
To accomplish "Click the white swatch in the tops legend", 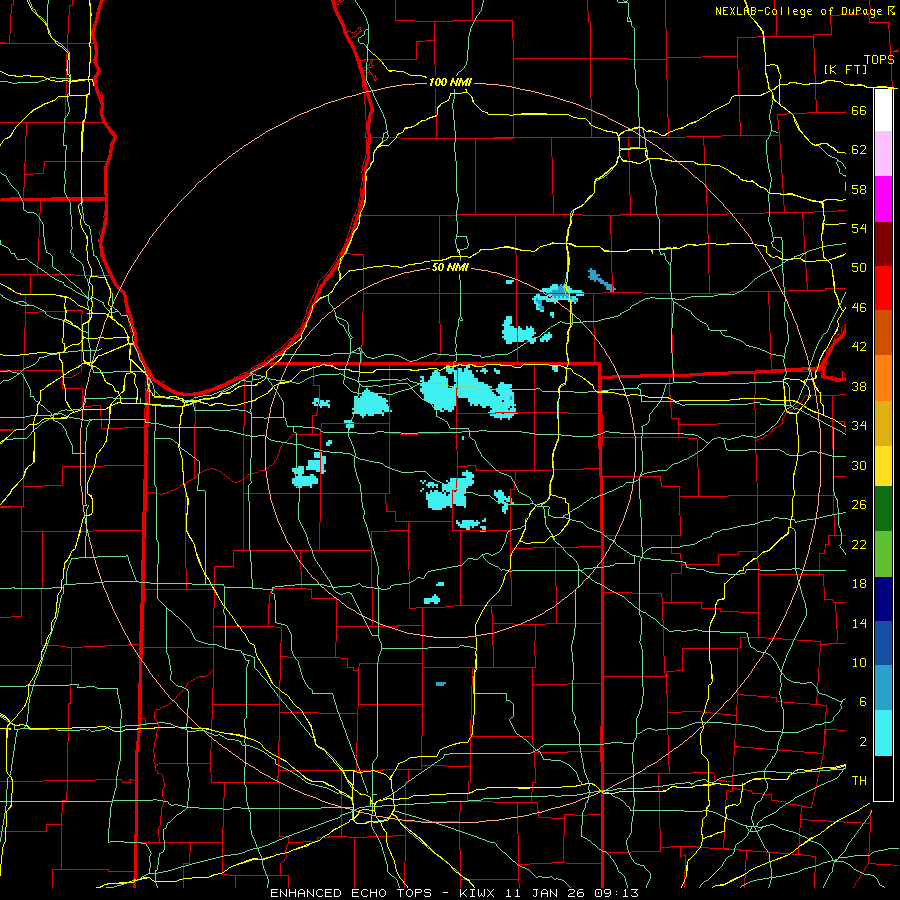I will pyautogui.click(x=883, y=110).
